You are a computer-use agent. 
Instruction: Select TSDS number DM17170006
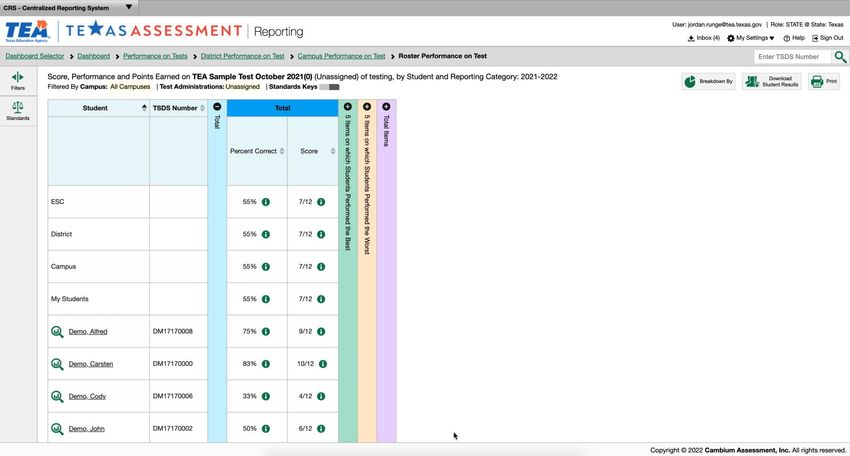pyautogui.click(x=172, y=396)
